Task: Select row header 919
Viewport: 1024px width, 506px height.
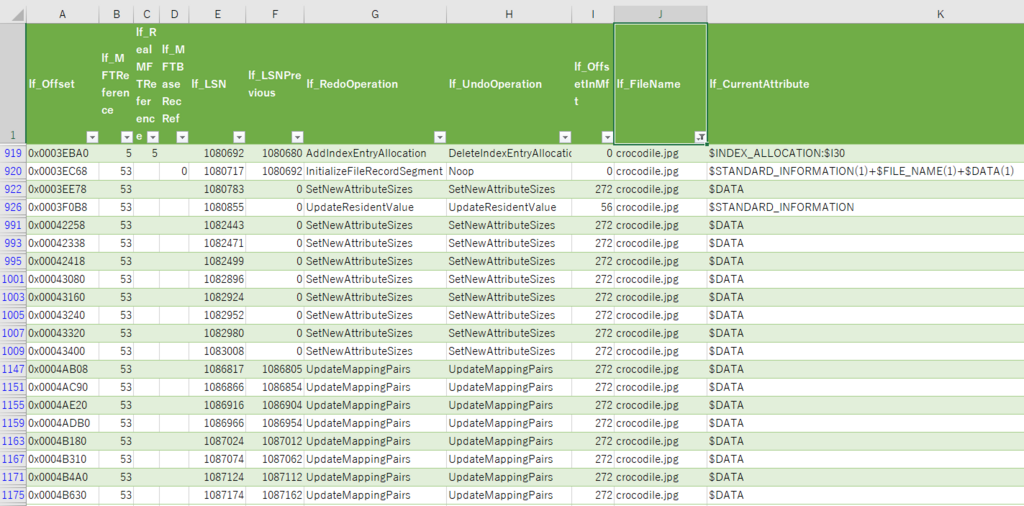Action: [13, 153]
